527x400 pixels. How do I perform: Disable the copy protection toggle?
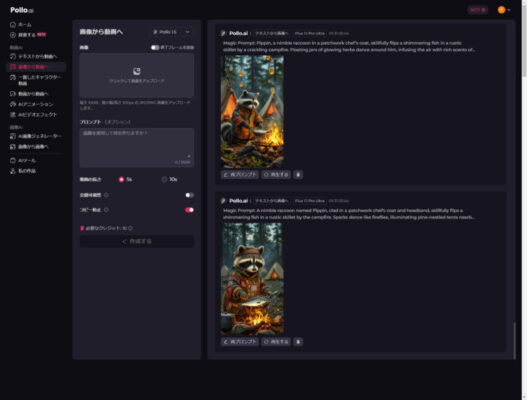(x=189, y=210)
